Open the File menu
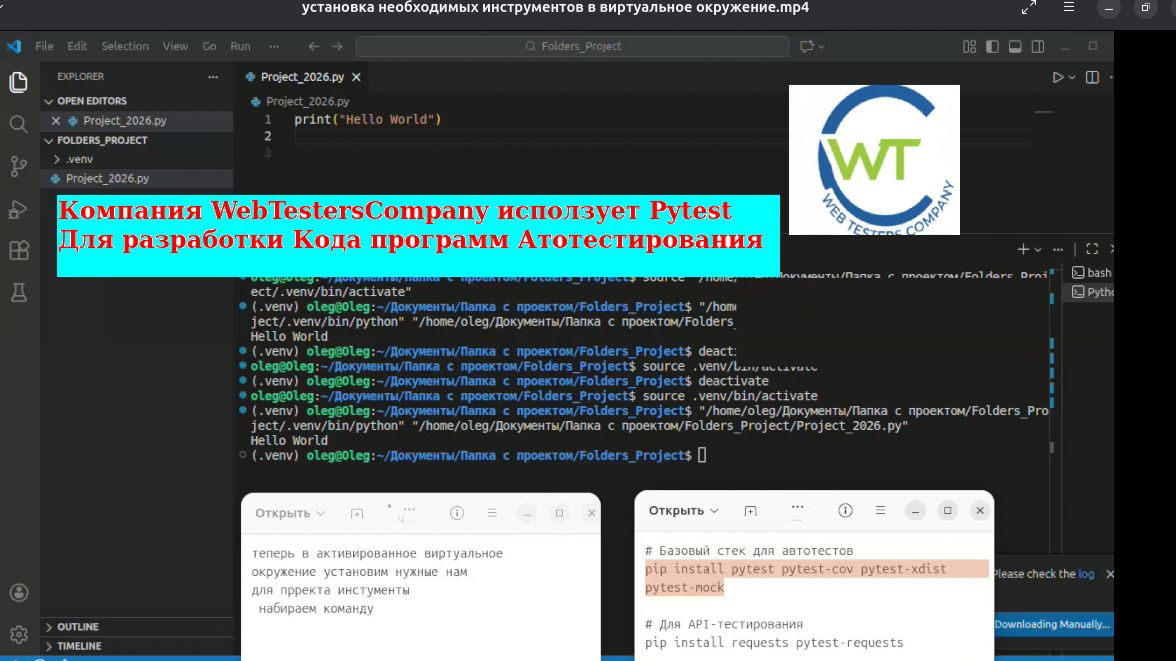The image size is (1176, 661). pos(44,46)
